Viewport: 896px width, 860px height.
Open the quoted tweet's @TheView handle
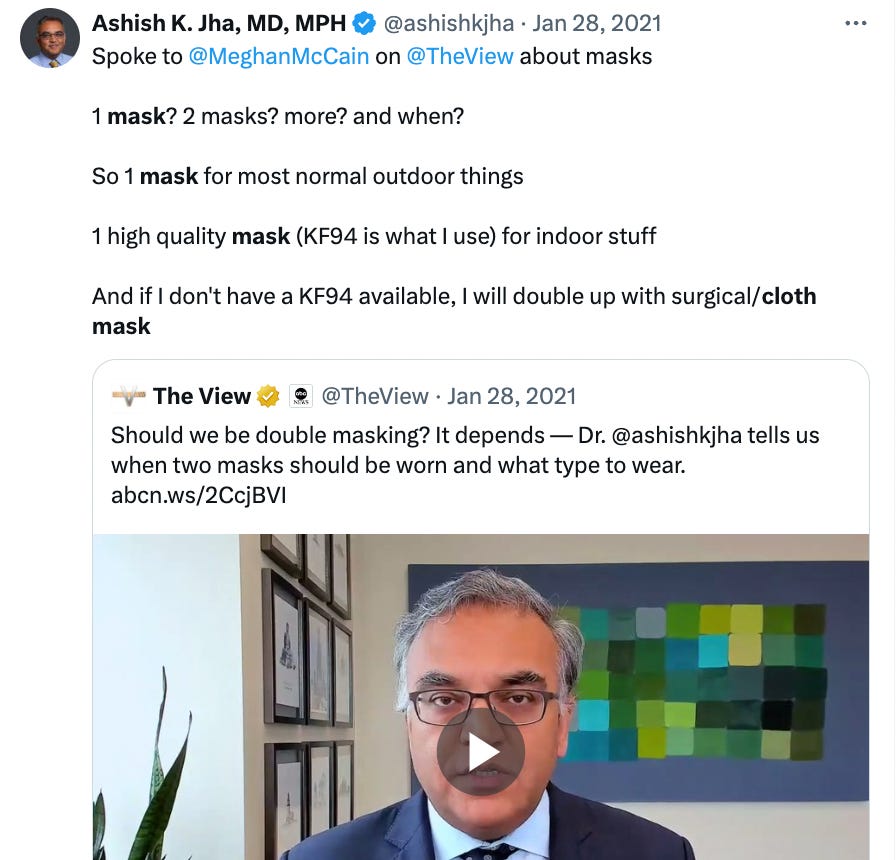coord(375,396)
